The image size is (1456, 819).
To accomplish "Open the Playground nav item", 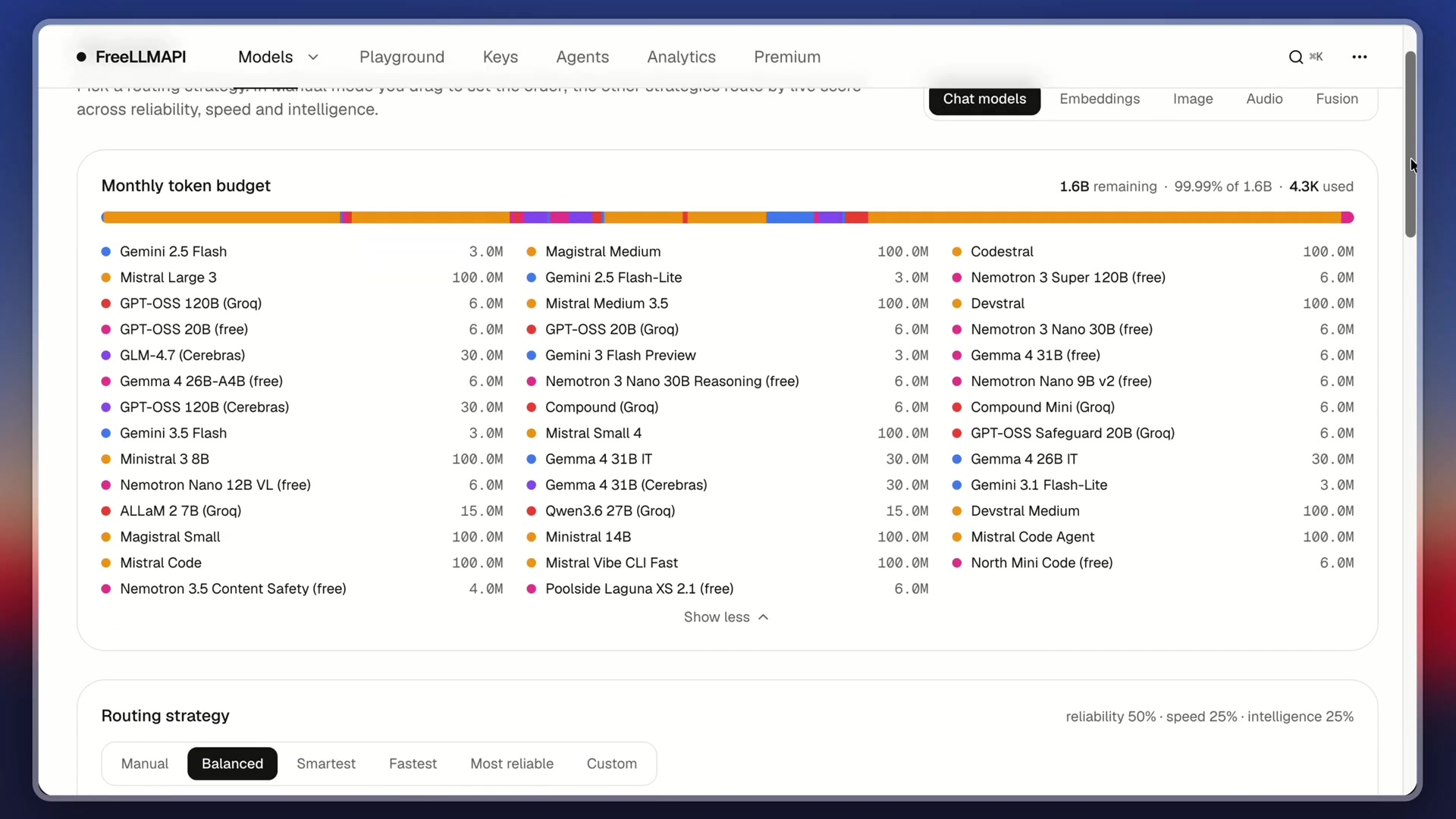I will coord(402,57).
